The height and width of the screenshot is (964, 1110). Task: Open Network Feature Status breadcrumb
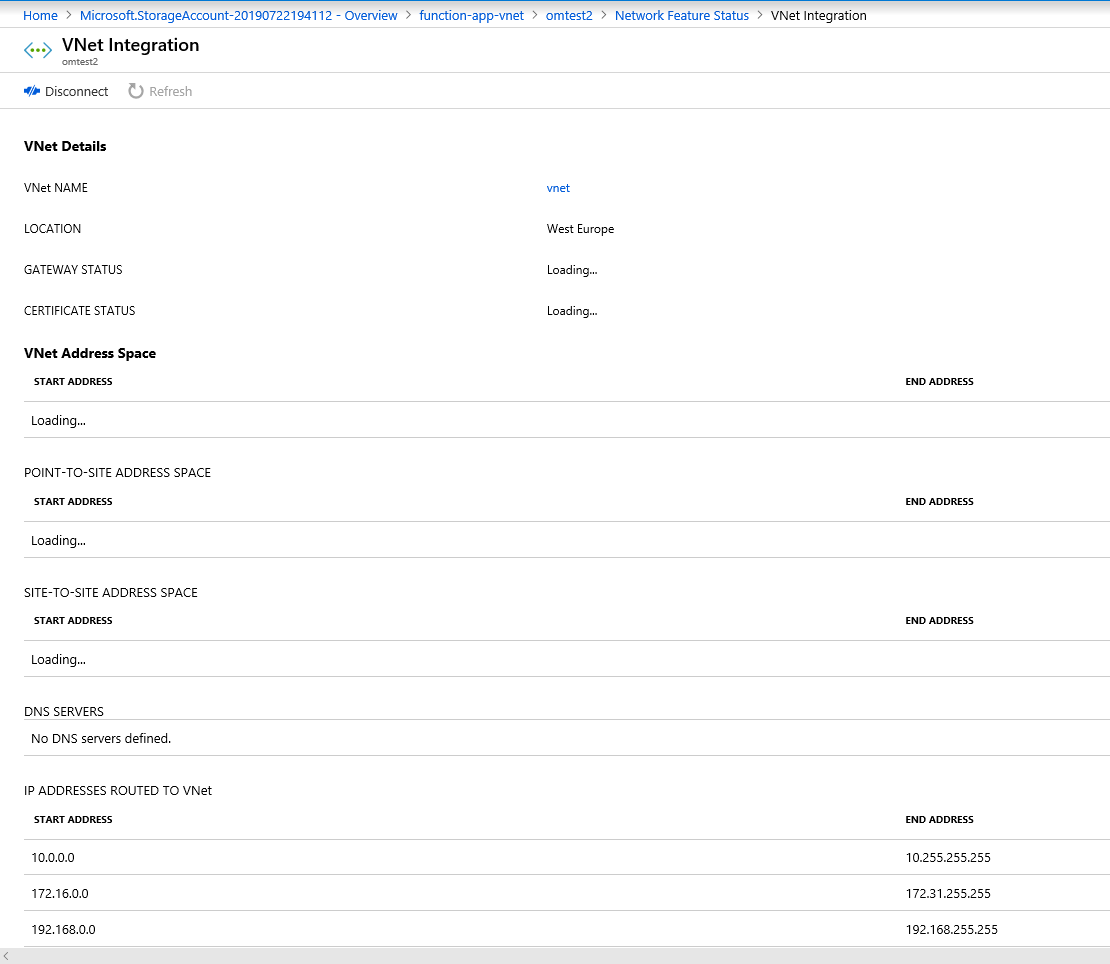point(681,15)
